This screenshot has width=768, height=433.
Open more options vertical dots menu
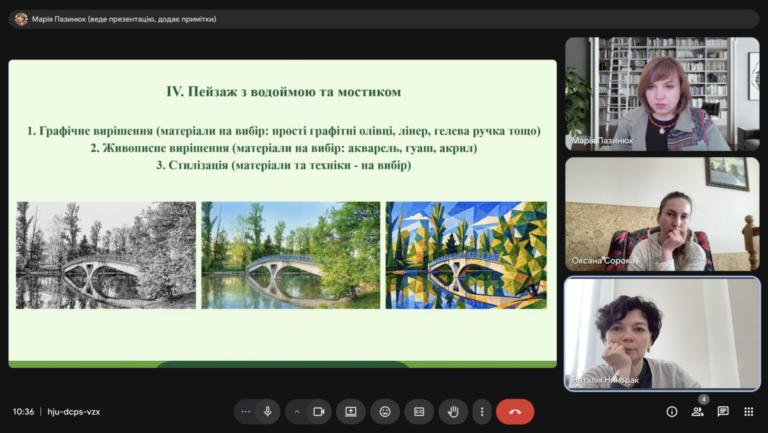coord(482,411)
